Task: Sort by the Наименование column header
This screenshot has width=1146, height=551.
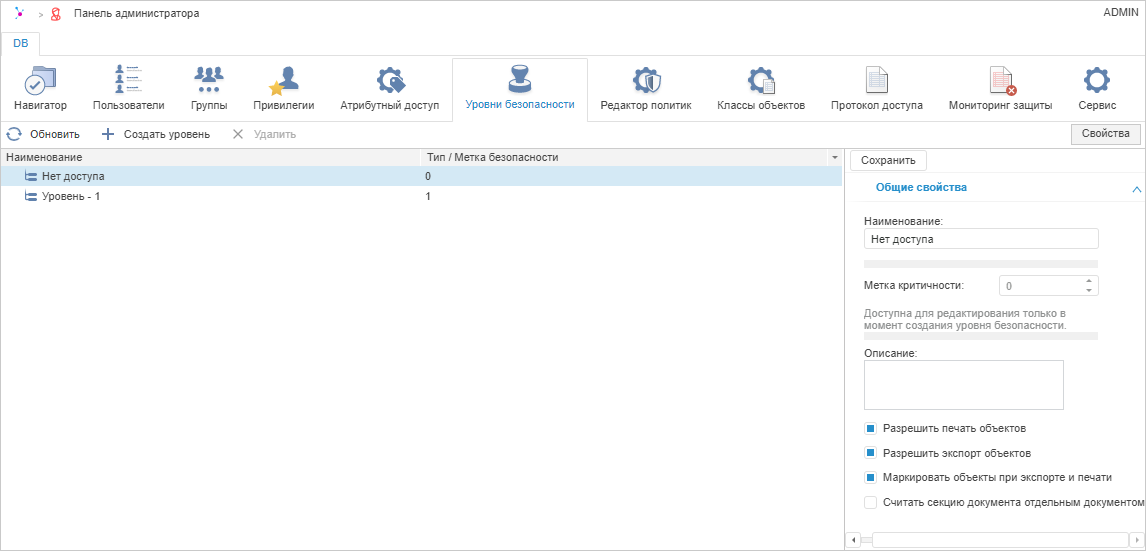Action: coord(211,157)
